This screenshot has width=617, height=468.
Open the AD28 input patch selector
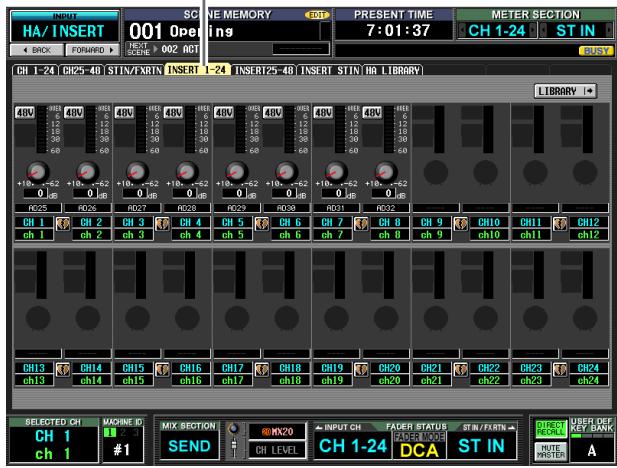pos(187,208)
